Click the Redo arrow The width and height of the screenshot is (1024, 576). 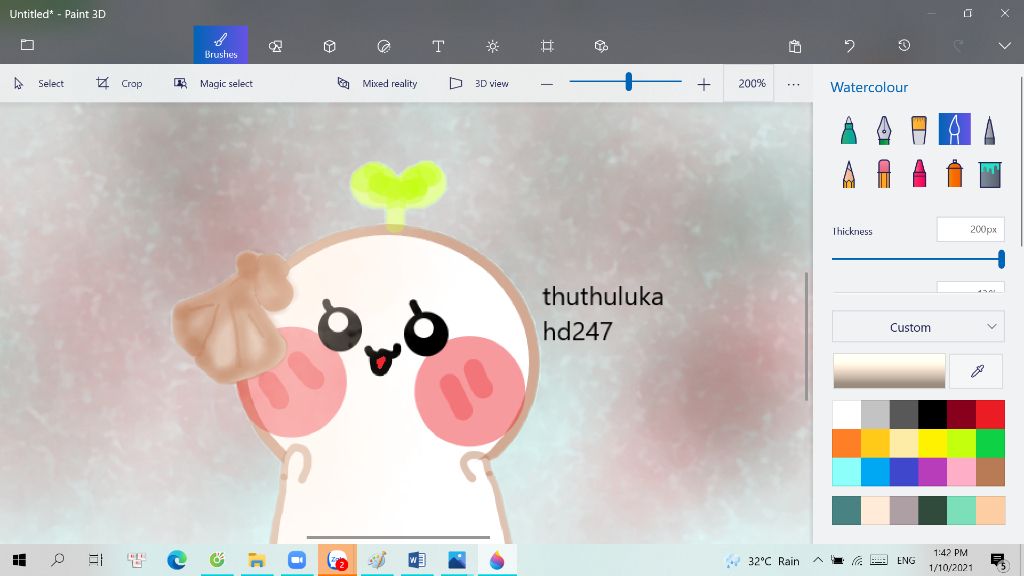coord(958,46)
